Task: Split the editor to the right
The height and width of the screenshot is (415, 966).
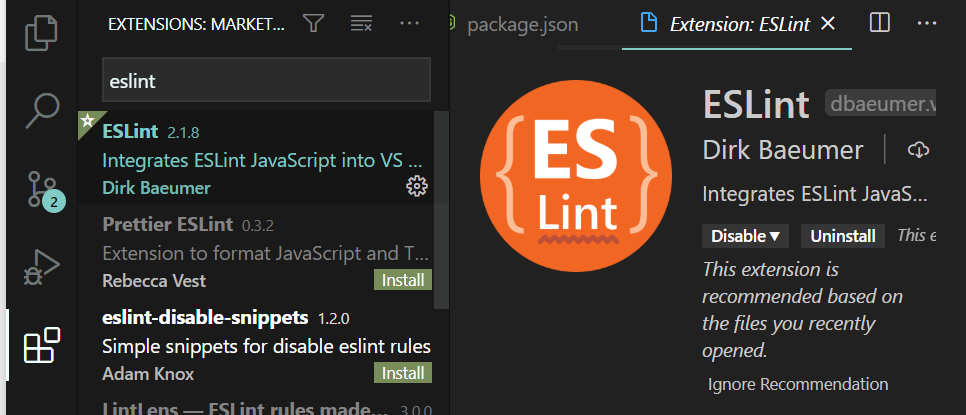Action: (x=880, y=23)
